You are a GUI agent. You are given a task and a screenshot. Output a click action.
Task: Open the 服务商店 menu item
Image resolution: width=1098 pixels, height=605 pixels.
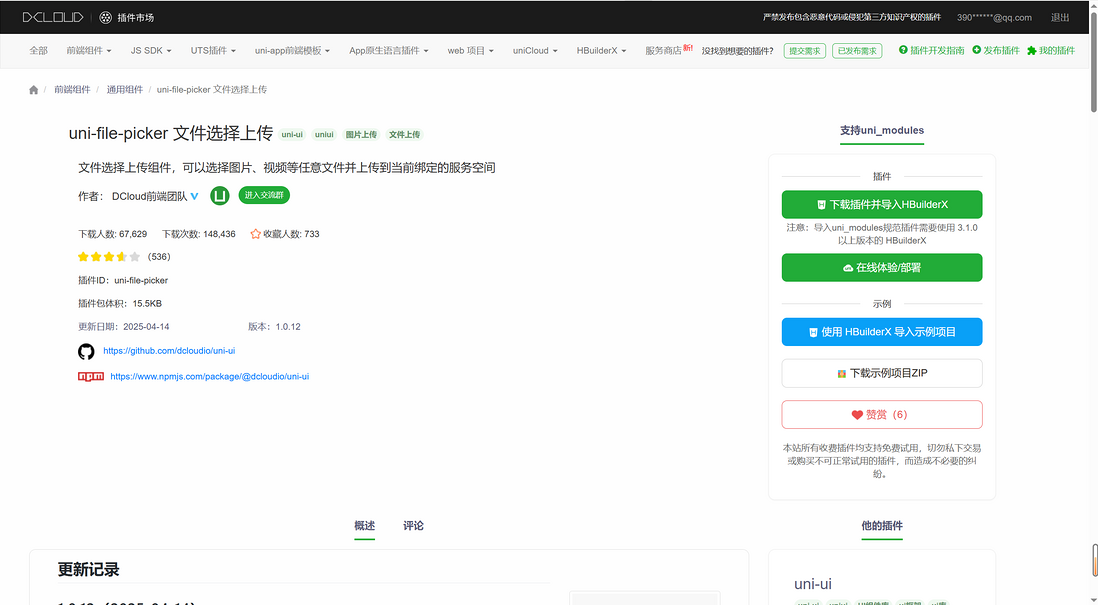point(663,50)
